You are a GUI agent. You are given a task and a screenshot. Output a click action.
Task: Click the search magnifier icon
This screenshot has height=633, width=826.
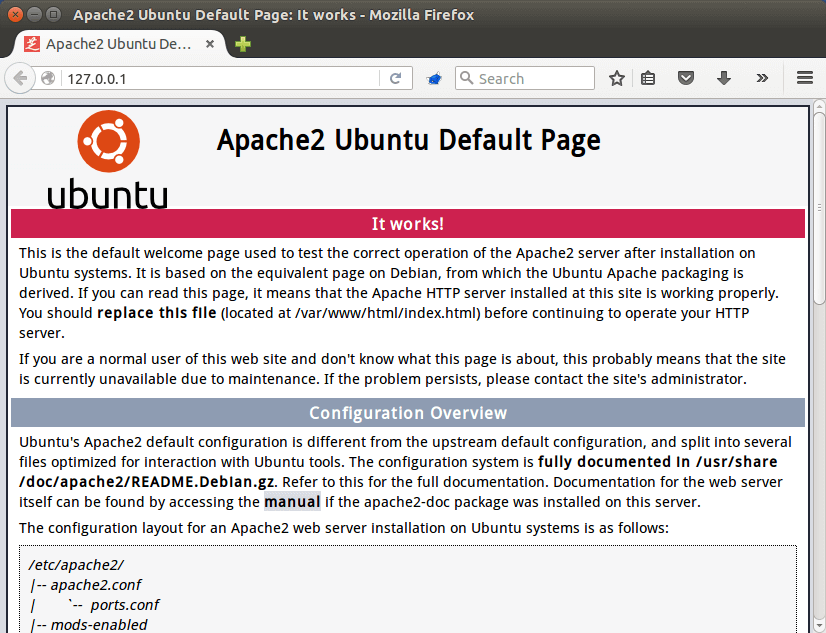pos(466,78)
